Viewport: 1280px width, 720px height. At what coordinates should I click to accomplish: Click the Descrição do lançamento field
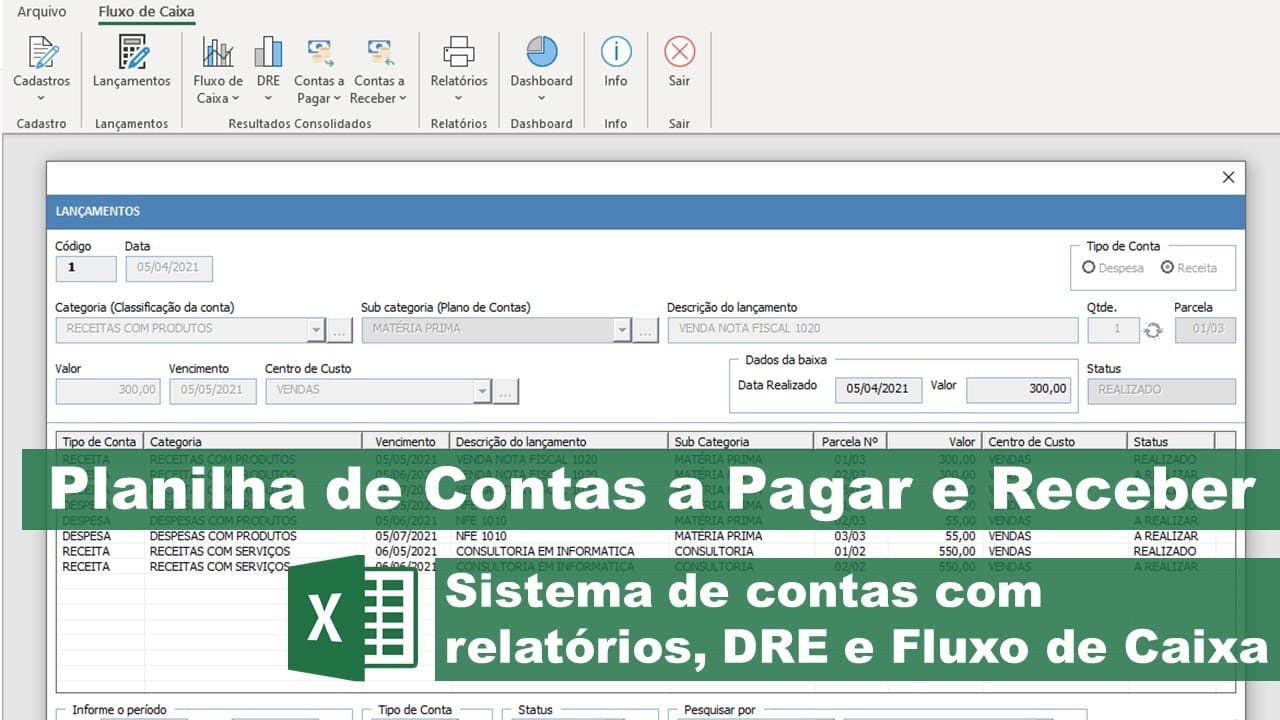click(873, 329)
